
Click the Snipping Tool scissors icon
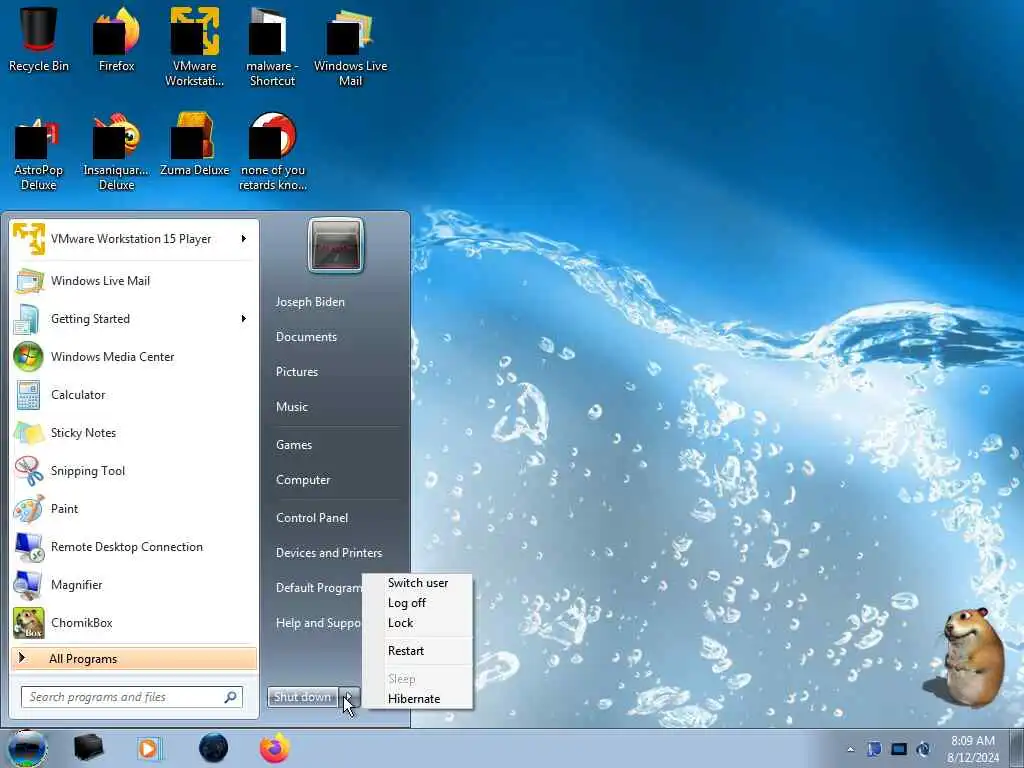click(28, 471)
